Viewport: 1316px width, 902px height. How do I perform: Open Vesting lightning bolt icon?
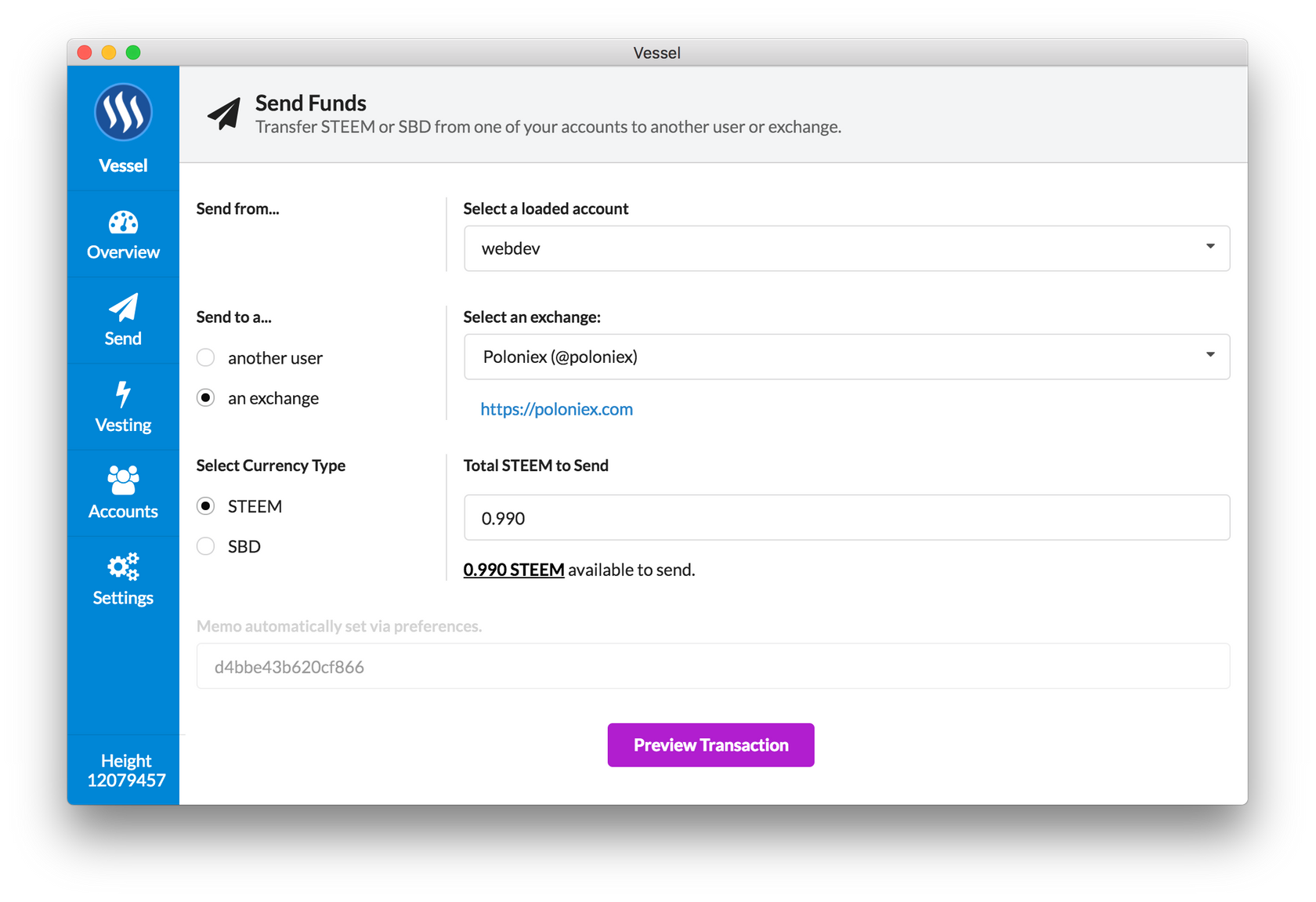click(123, 394)
